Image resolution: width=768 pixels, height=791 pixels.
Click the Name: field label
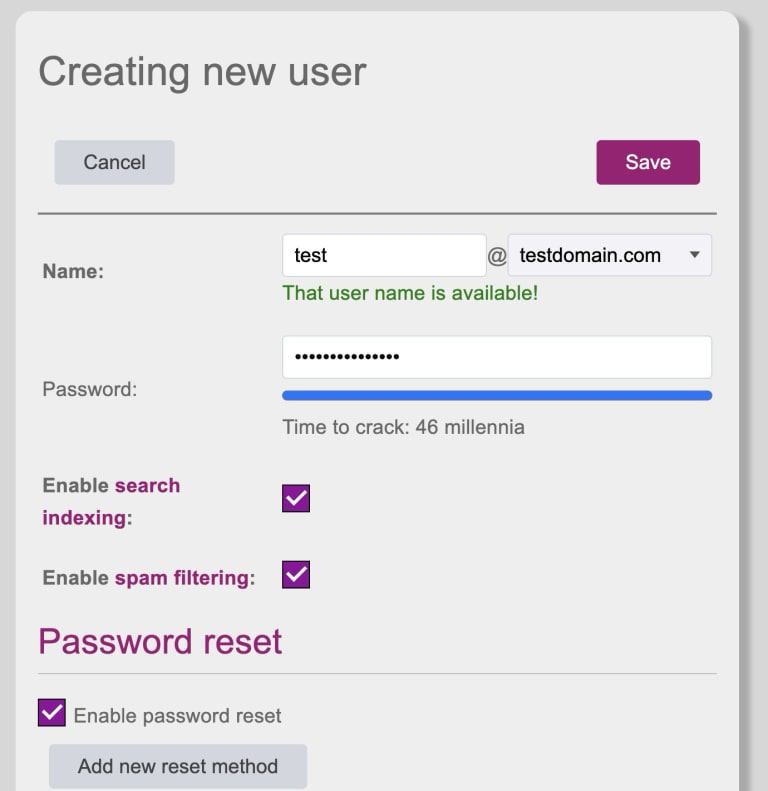pyautogui.click(x=73, y=271)
